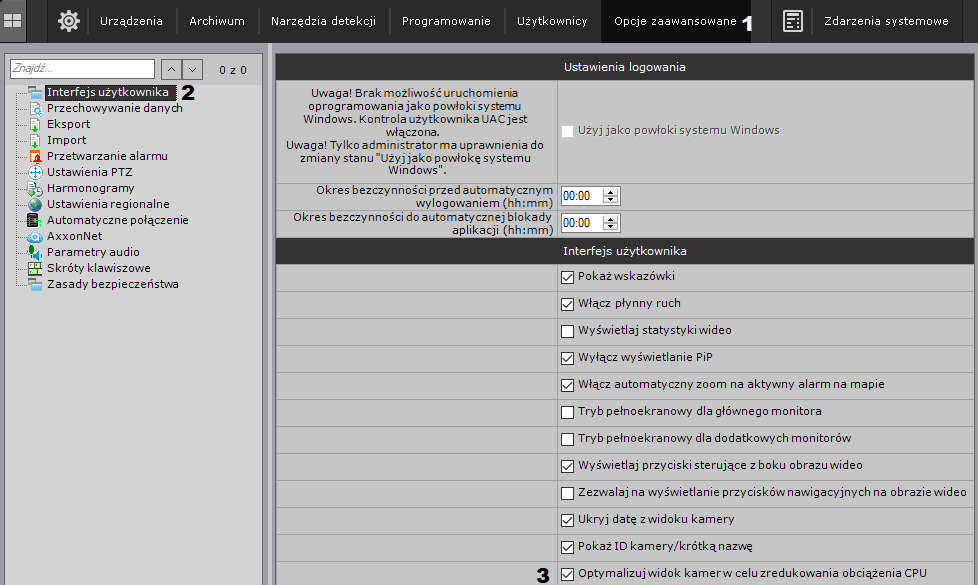978x585 pixels.
Task: Select Przetwarzanie alarmu in the tree
Action: (107, 157)
